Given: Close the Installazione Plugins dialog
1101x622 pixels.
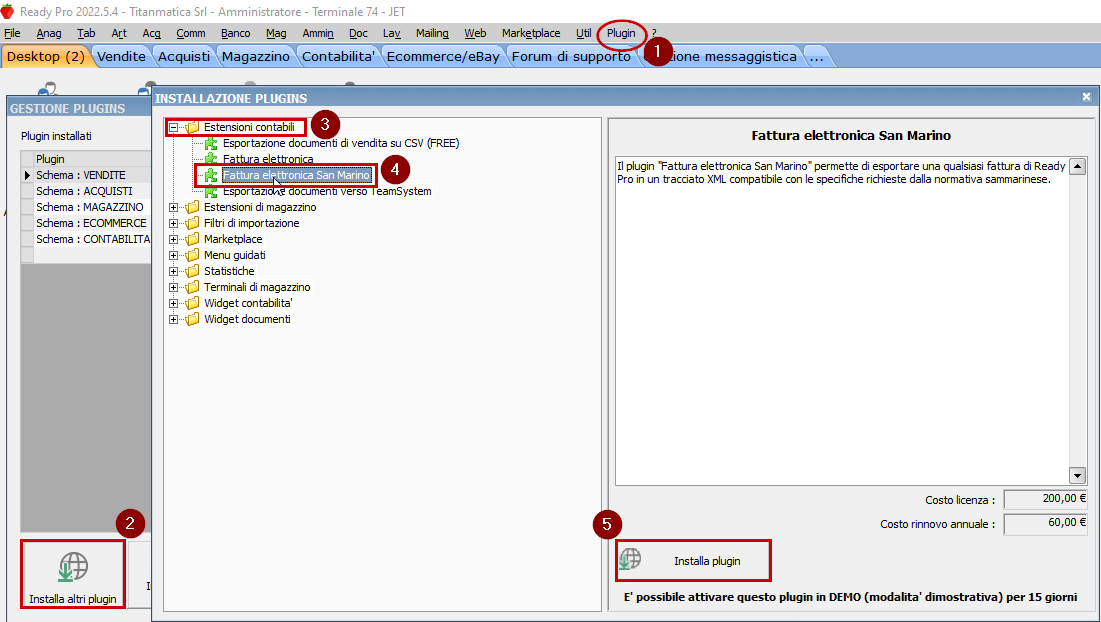Looking at the screenshot, I should pyautogui.click(x=1086, y=97).
